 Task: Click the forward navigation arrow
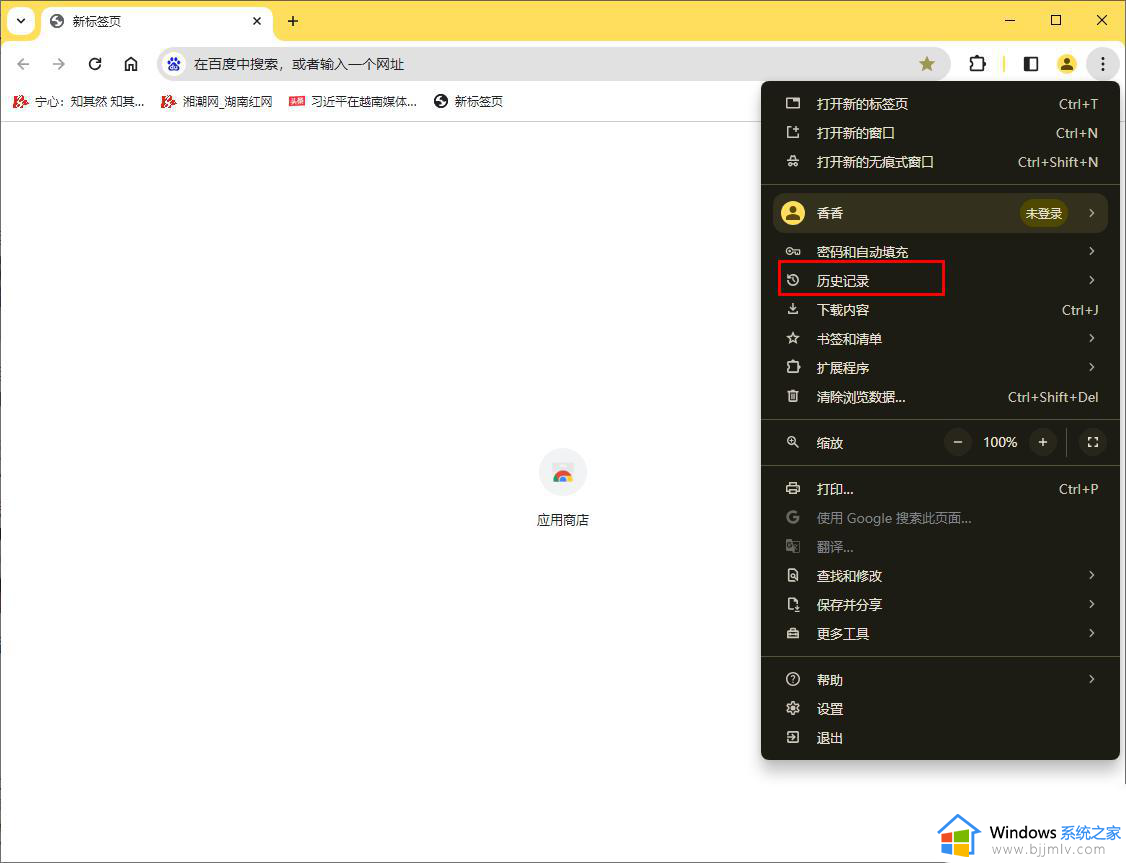click(x=59, y=64)
